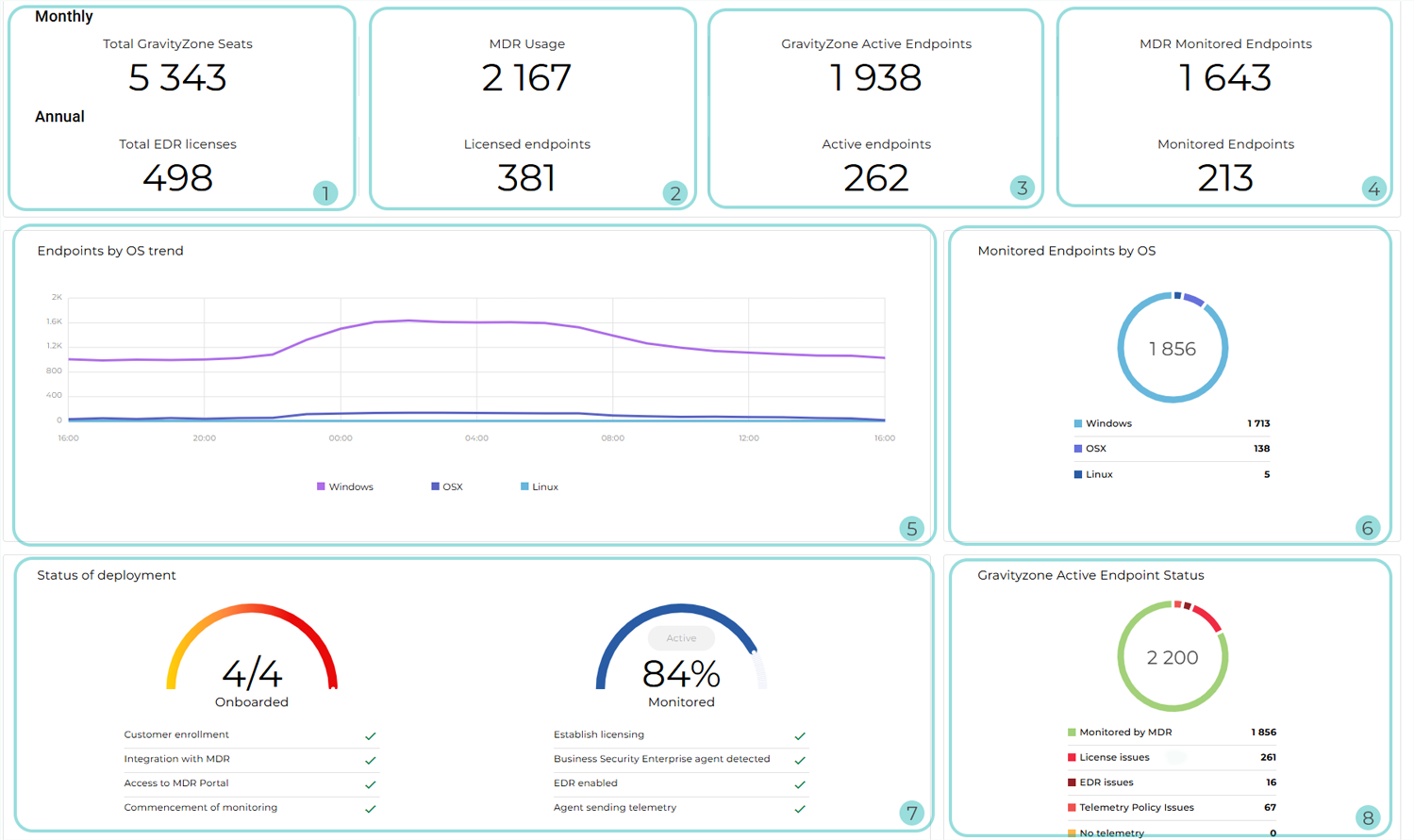This screenshot has height=840, width=1414.
Task: Click the numbered badge 1 on seats card
Action: (325, 193)
